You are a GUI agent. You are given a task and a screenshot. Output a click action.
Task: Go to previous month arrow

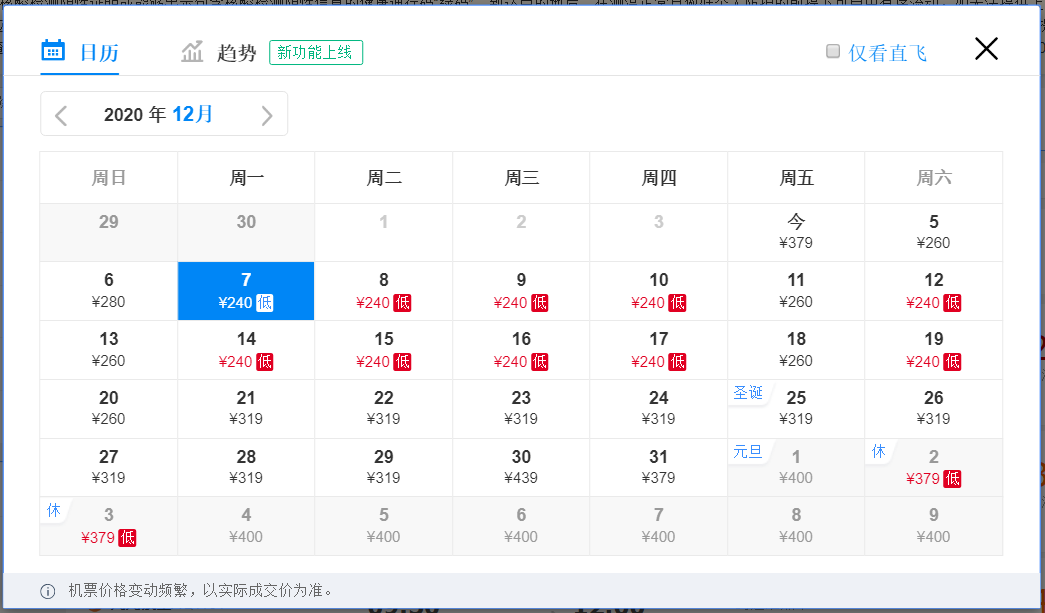[x=61, y=115]
